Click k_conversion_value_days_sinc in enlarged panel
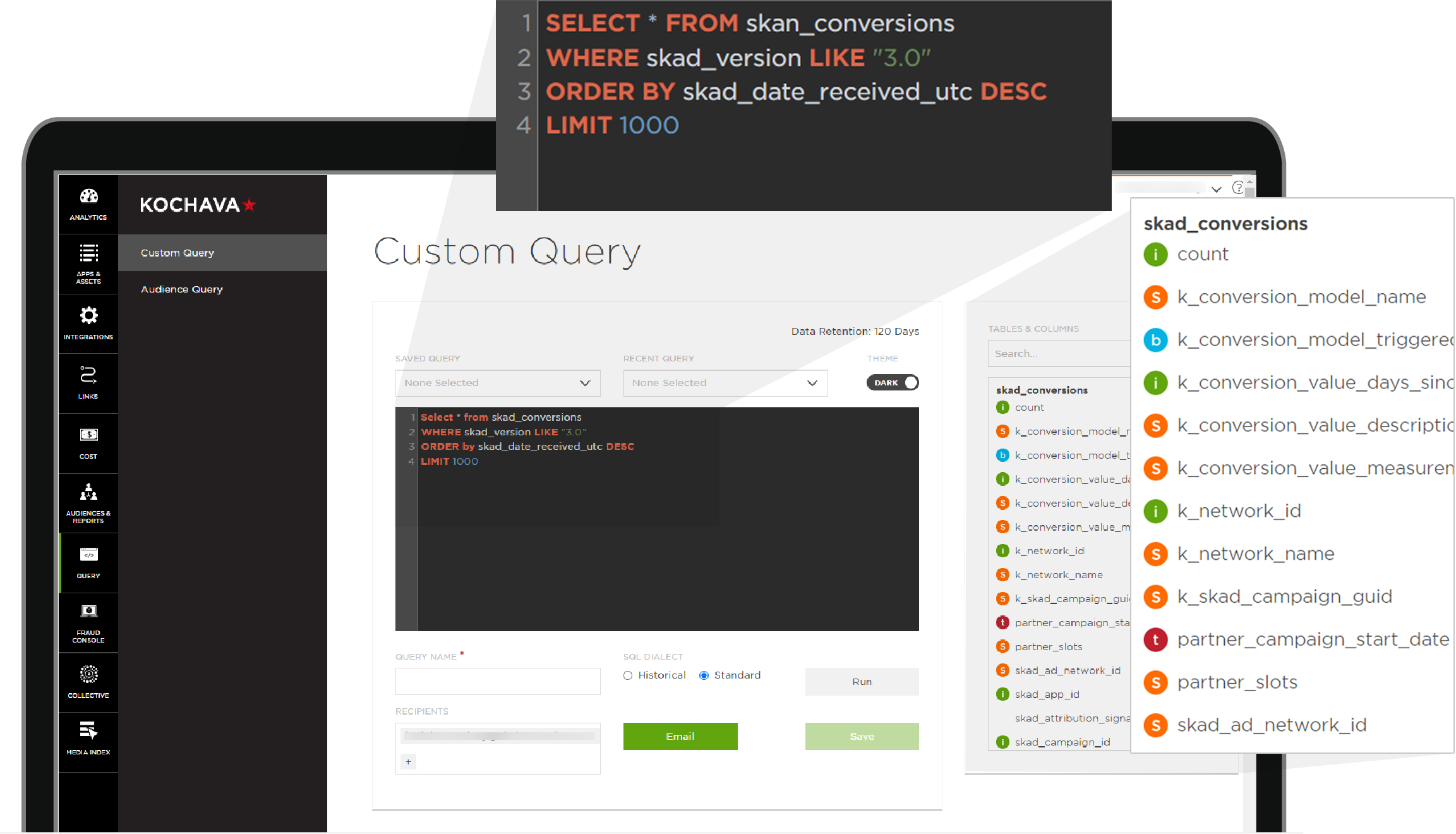1456x834 pixels. click(1315, 383)
